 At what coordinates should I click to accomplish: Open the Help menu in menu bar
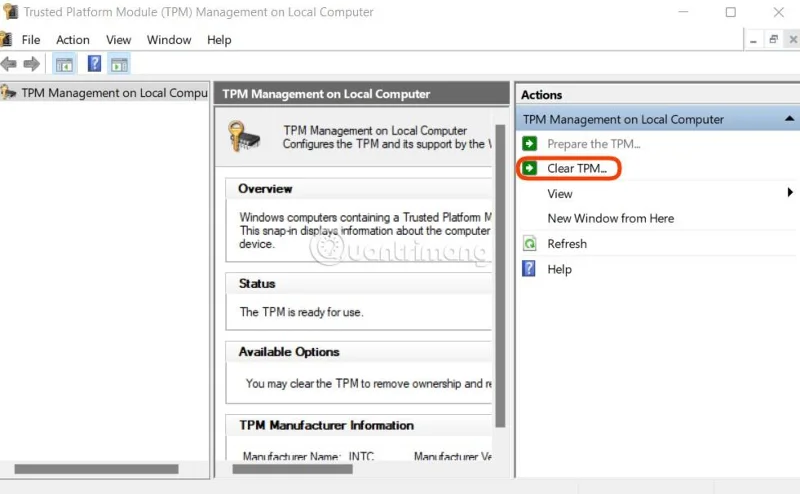click(219, 40)
